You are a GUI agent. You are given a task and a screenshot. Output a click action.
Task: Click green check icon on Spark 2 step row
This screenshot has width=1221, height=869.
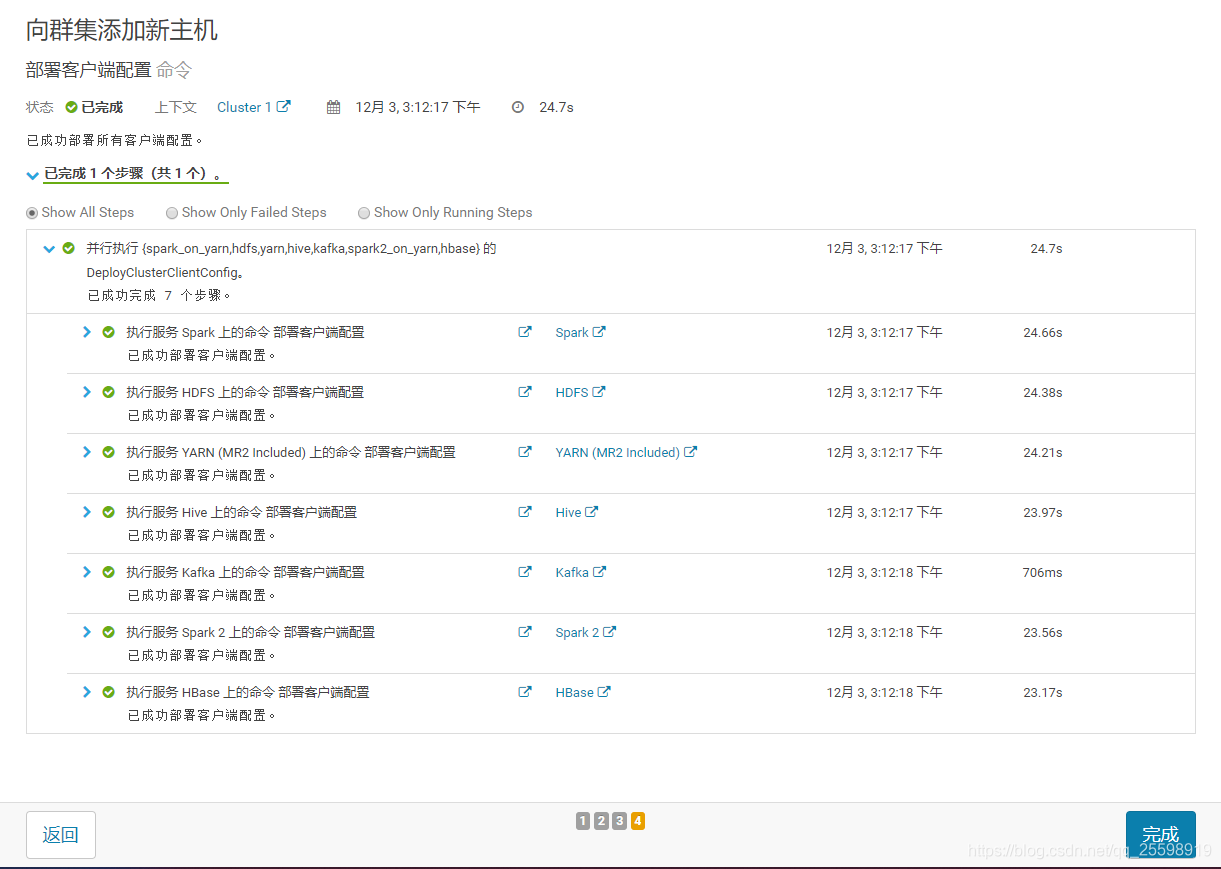[108, 632]
